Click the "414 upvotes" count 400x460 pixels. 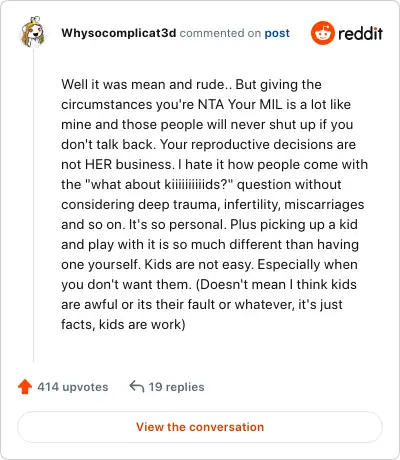tap(73, 387)
